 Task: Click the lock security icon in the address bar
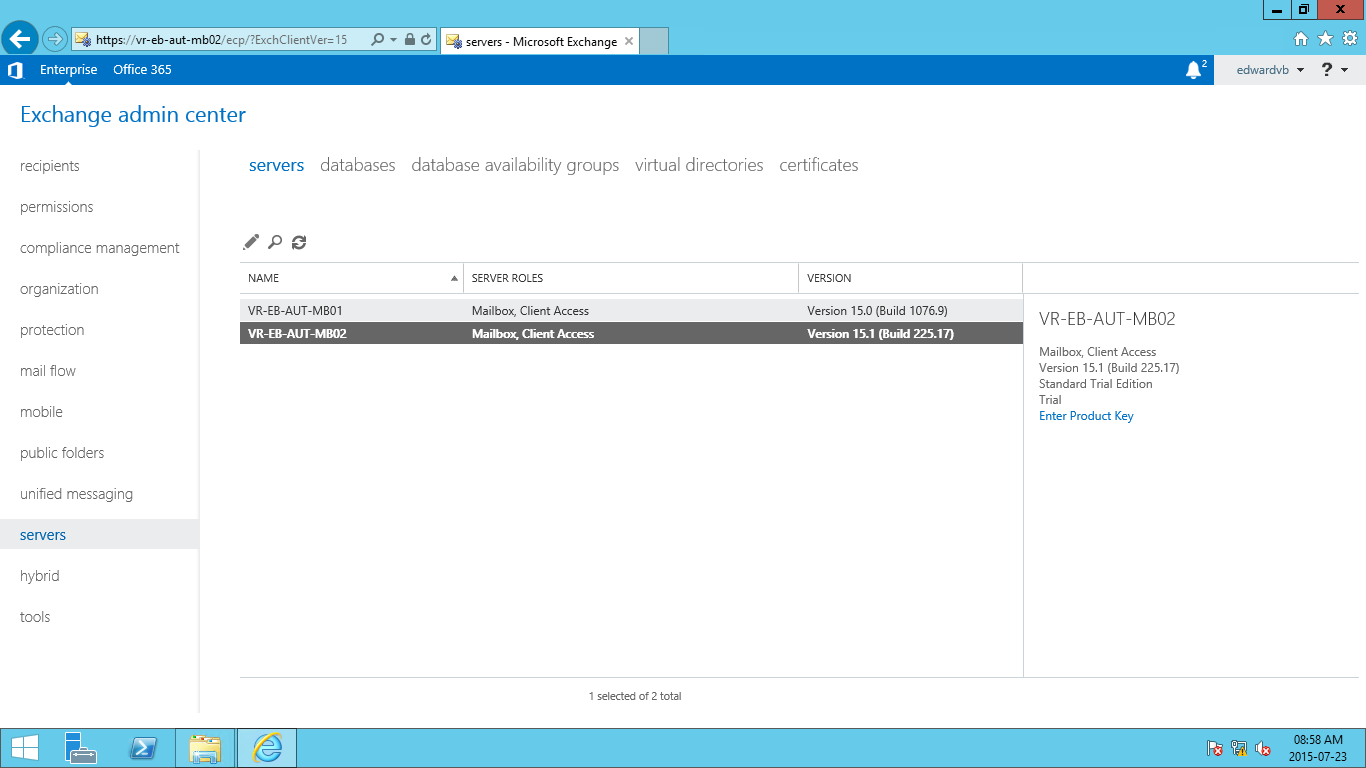(x=410, y=40)
